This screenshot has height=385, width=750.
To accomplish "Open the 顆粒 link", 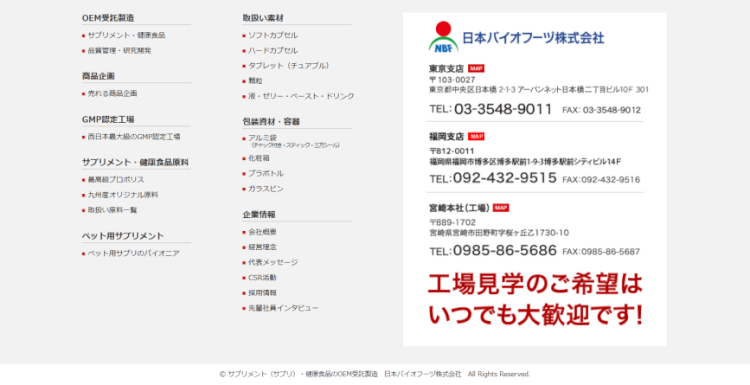I will [255, 81].
